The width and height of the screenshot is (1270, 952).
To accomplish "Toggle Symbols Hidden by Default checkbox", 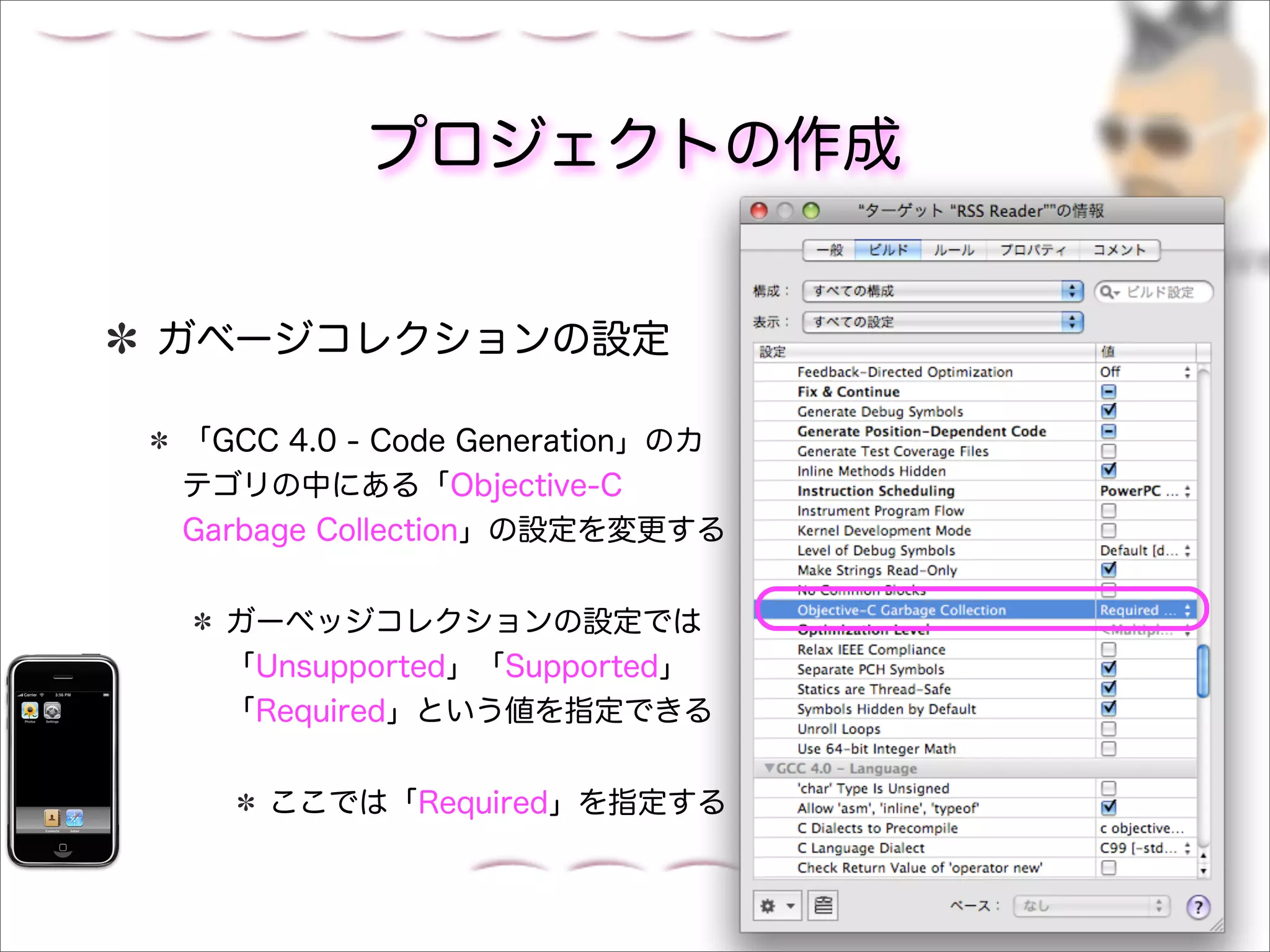I will [x=1109, y=708].
